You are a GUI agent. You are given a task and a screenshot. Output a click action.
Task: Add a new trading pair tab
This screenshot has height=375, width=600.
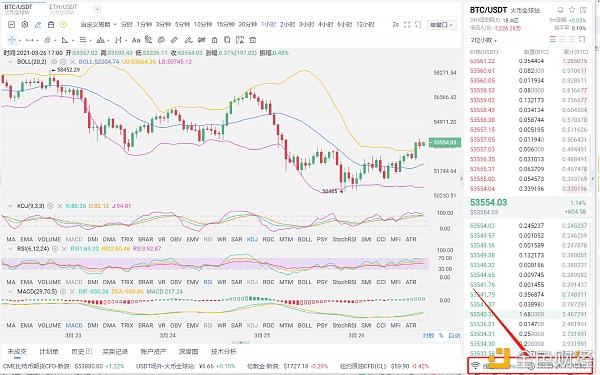[x=97, y=9]
